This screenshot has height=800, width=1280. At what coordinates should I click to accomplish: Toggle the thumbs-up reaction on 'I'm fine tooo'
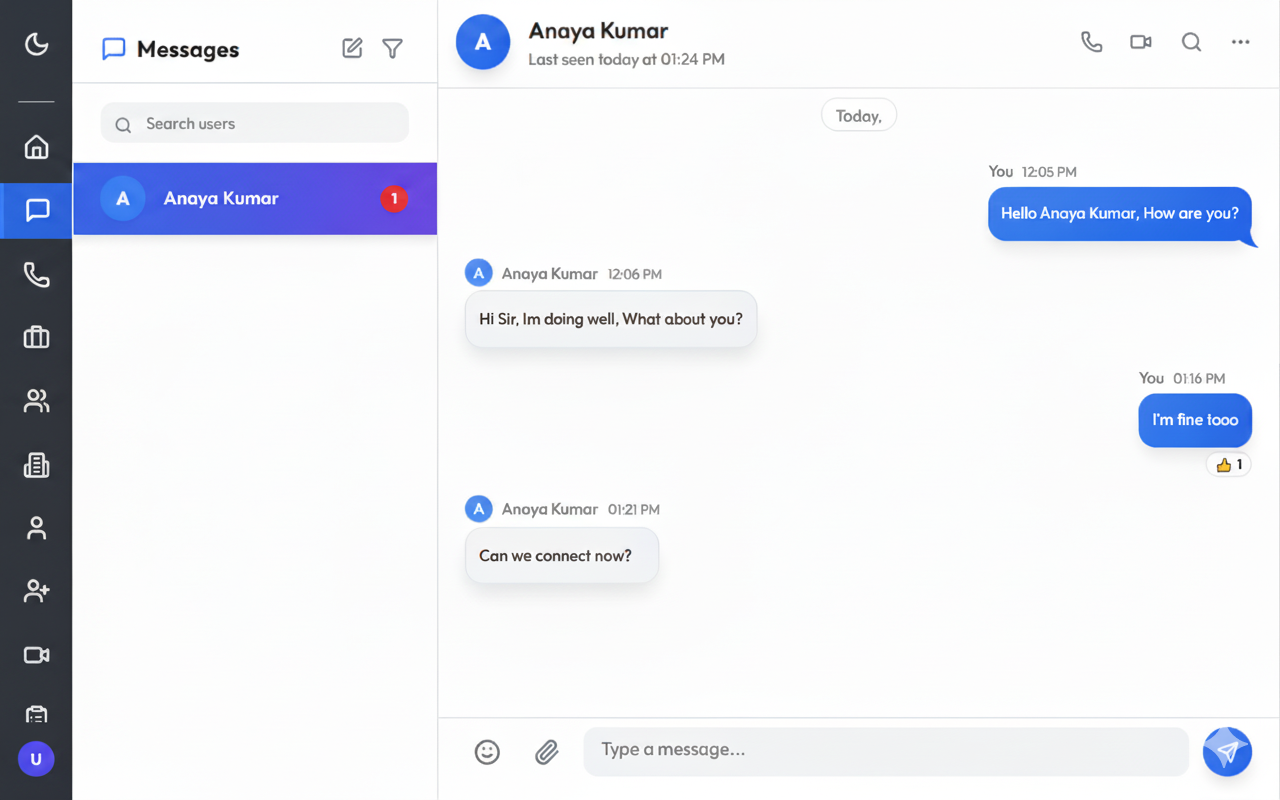click(x=1228, y=464)
